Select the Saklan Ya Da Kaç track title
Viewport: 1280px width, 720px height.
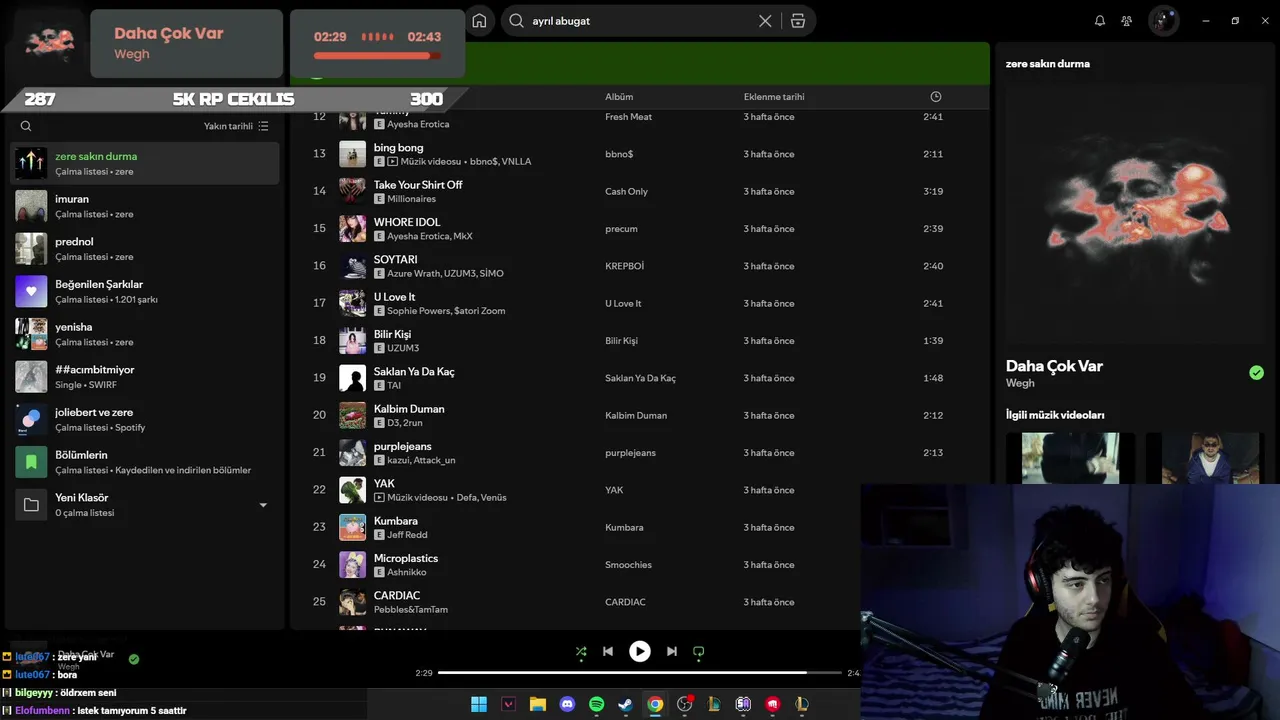tap(414, 371)
